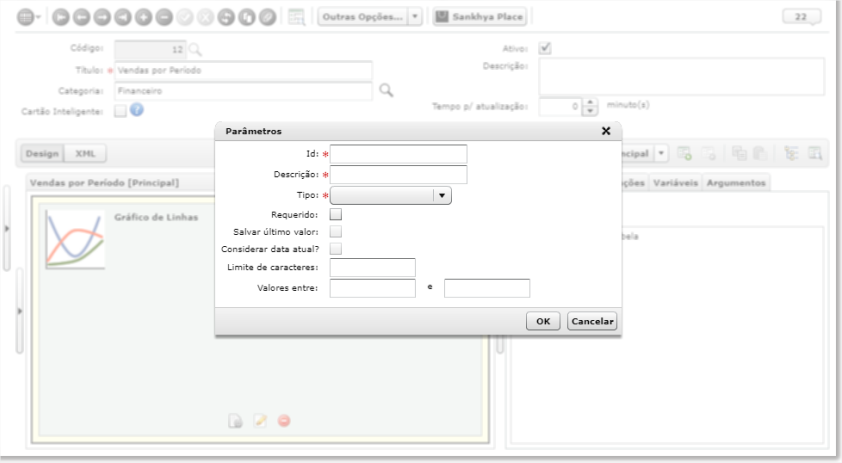
Task: Close the Parâmetros dialog
Action: 606,131
